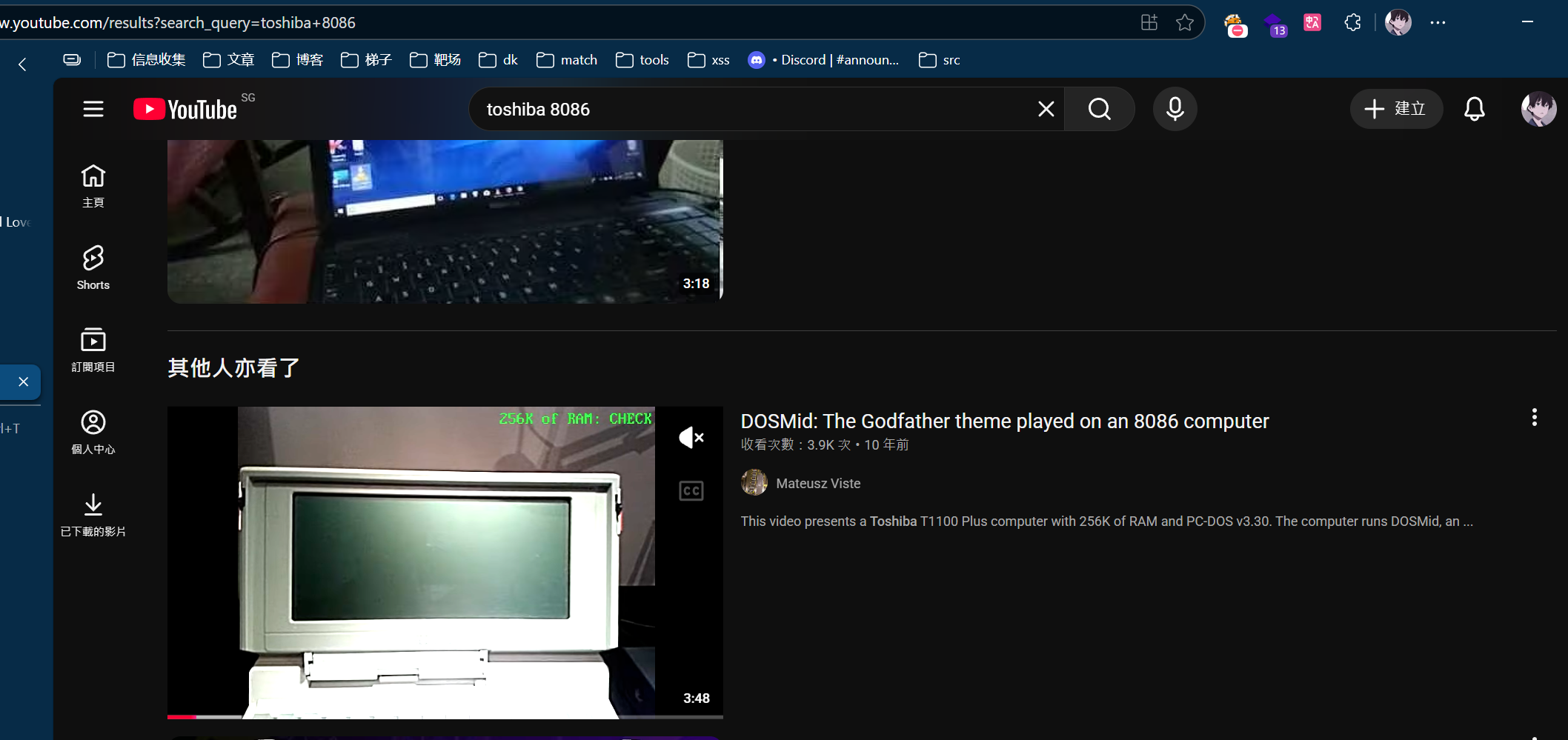Open browser settings and more menu
The width and height of the screenshot is (1568, 740).
(1438, 23)
